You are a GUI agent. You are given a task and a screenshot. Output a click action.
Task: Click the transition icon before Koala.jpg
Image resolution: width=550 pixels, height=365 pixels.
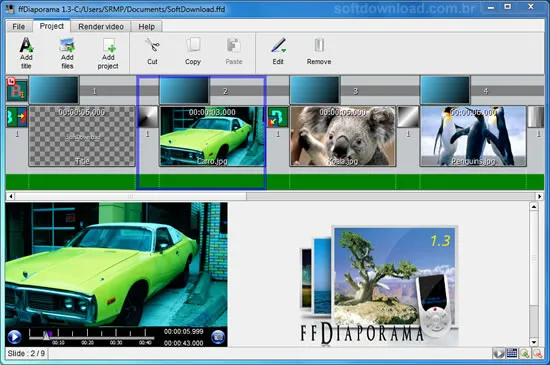coord(278,117)
